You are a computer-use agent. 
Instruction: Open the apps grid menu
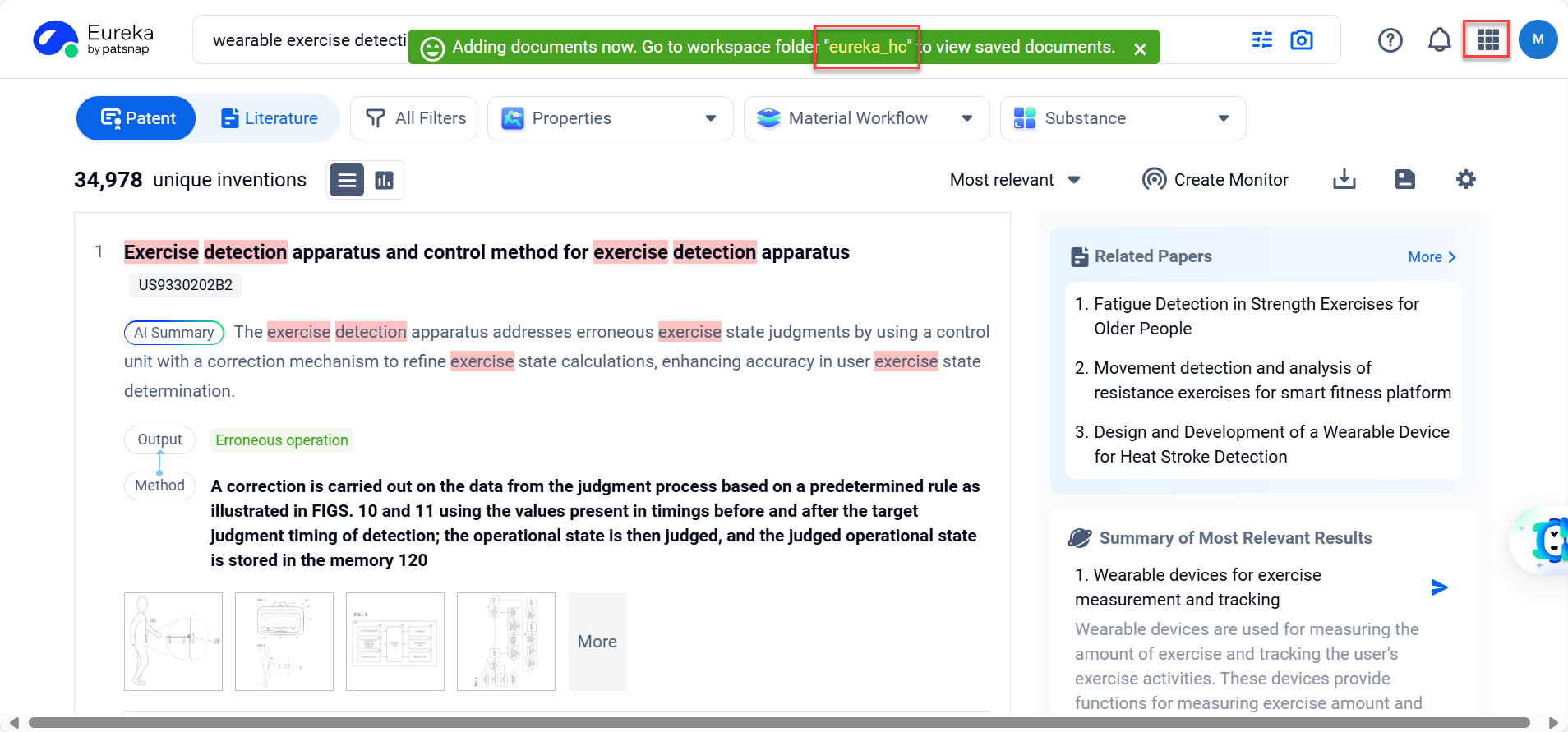tap(1487, 39)
